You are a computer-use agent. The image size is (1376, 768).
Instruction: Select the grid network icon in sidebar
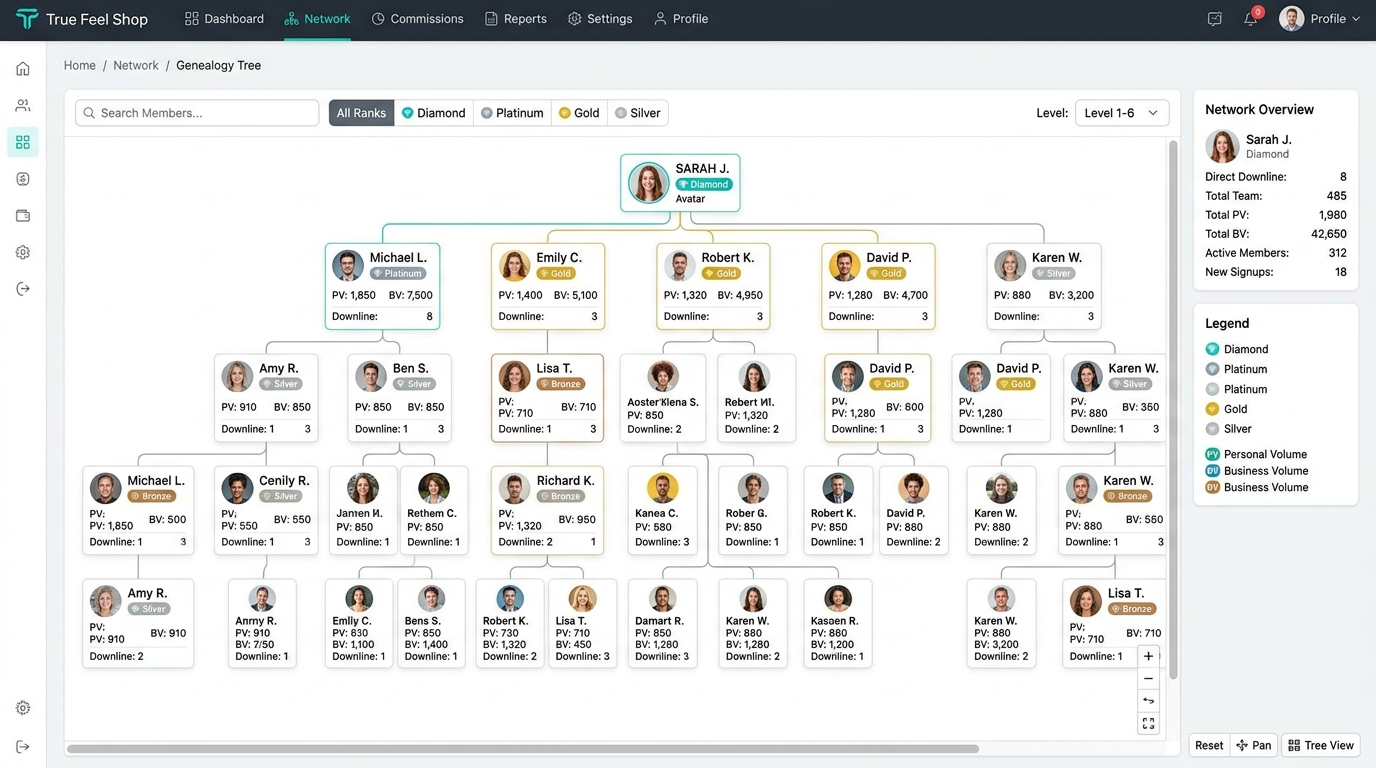pos(23,143)
